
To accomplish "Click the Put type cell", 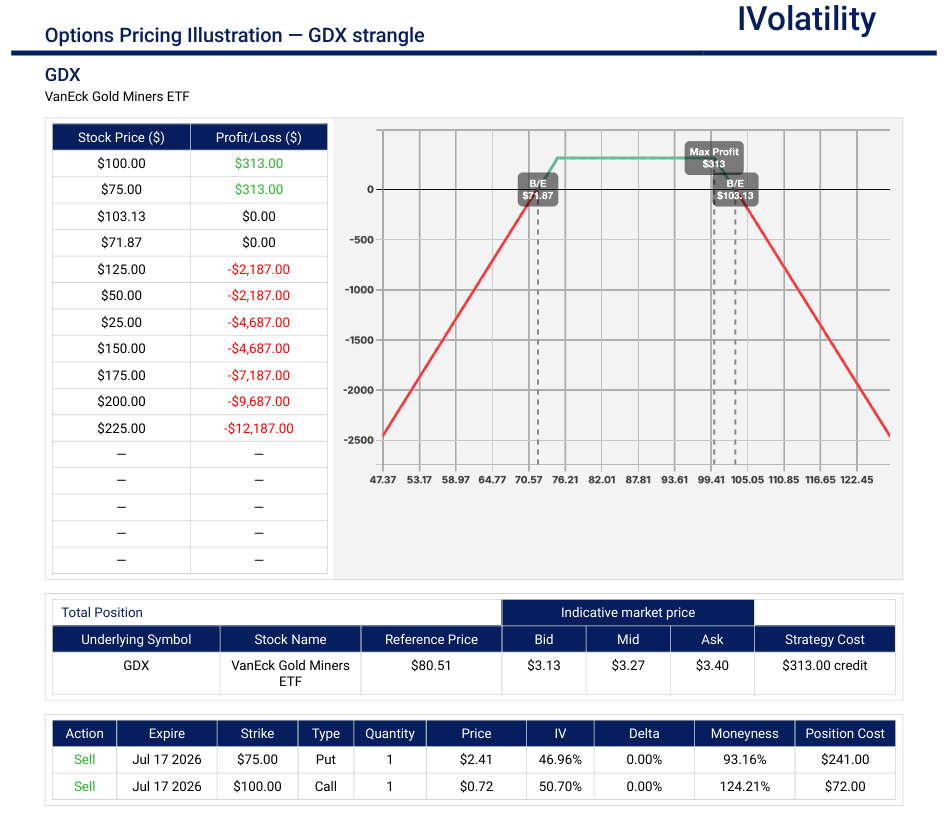I will pos(325,759).
